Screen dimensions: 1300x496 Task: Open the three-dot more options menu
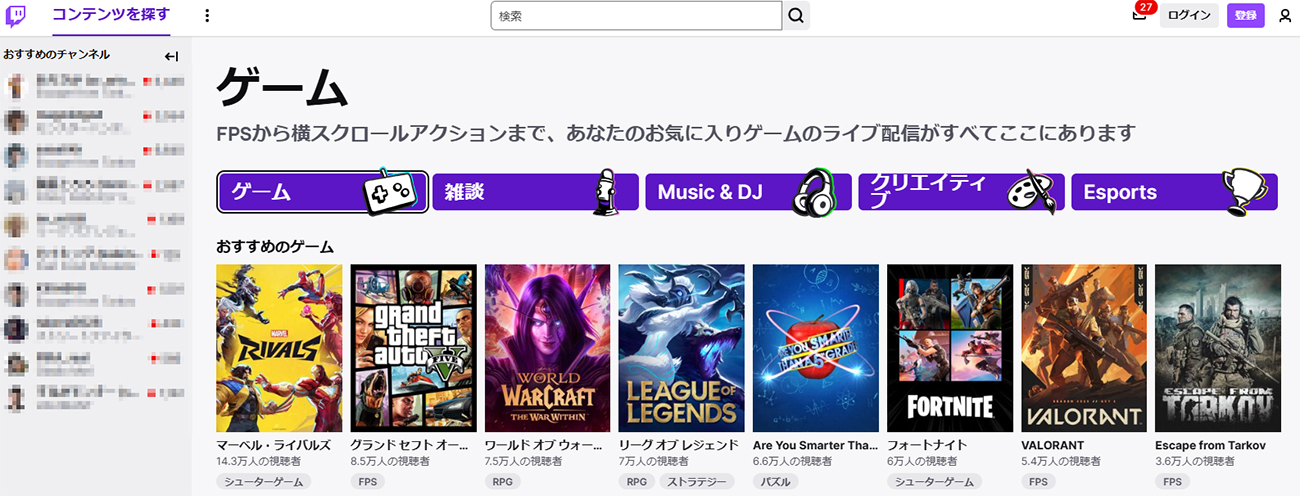207,16
